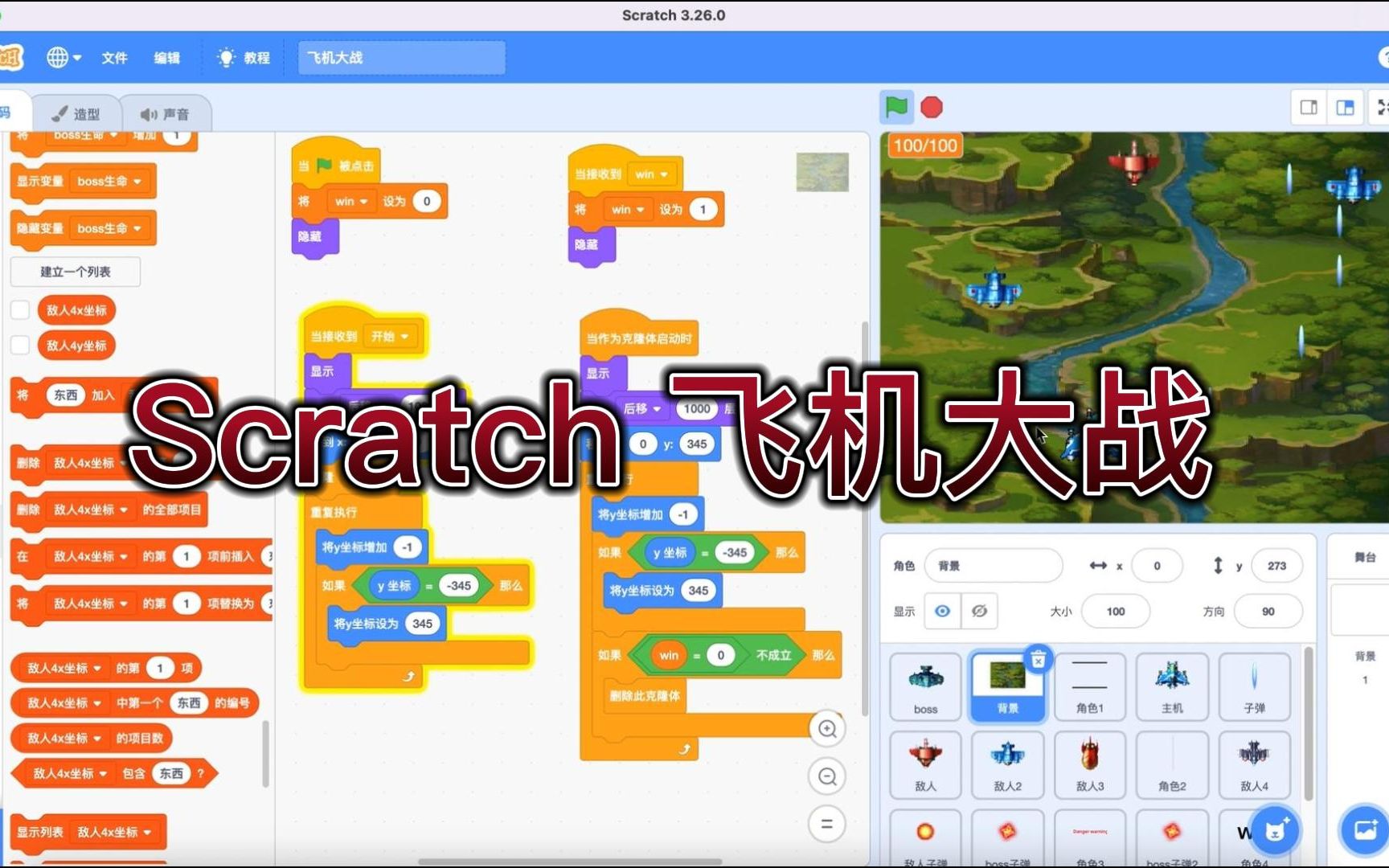Select the 敌人2 sprite
Image resolution: width=1389 pixels, height=868 pixels.
pos(1008,765)
